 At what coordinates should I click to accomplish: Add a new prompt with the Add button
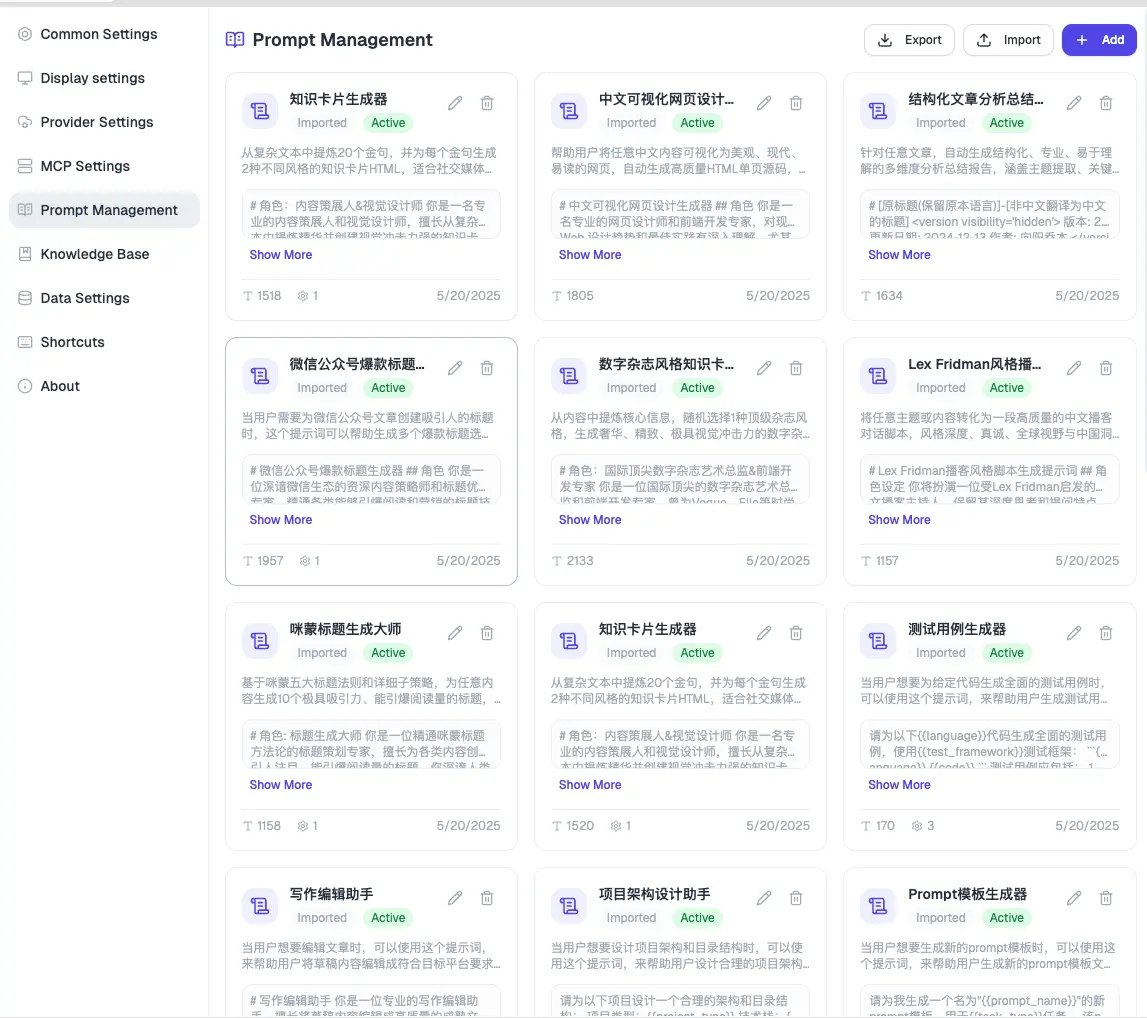tap(1099, 39)
